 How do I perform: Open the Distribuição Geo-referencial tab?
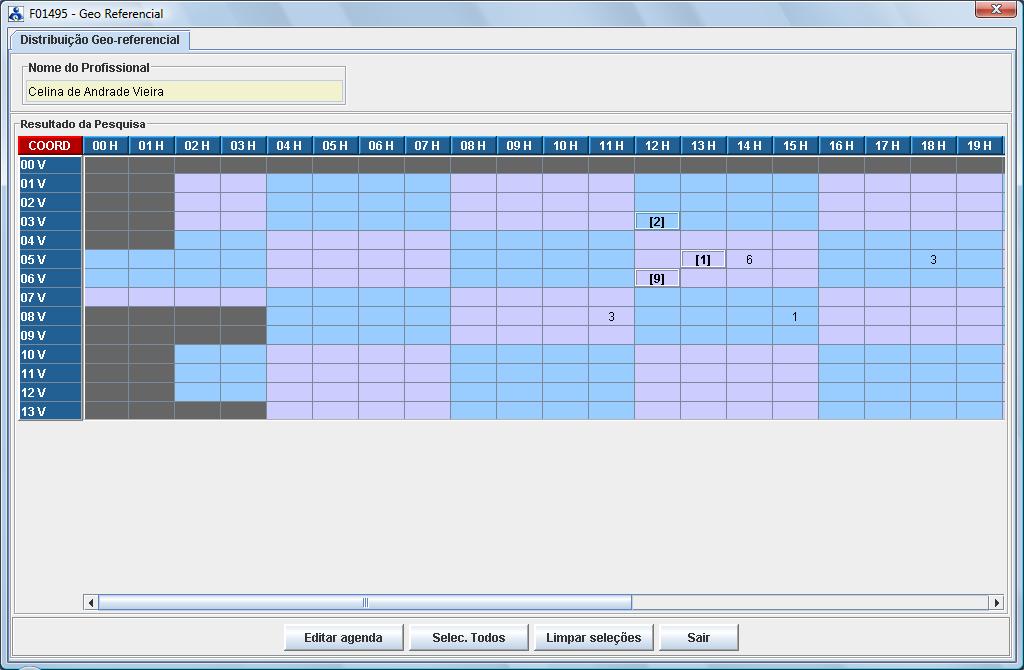coord(100,40)
